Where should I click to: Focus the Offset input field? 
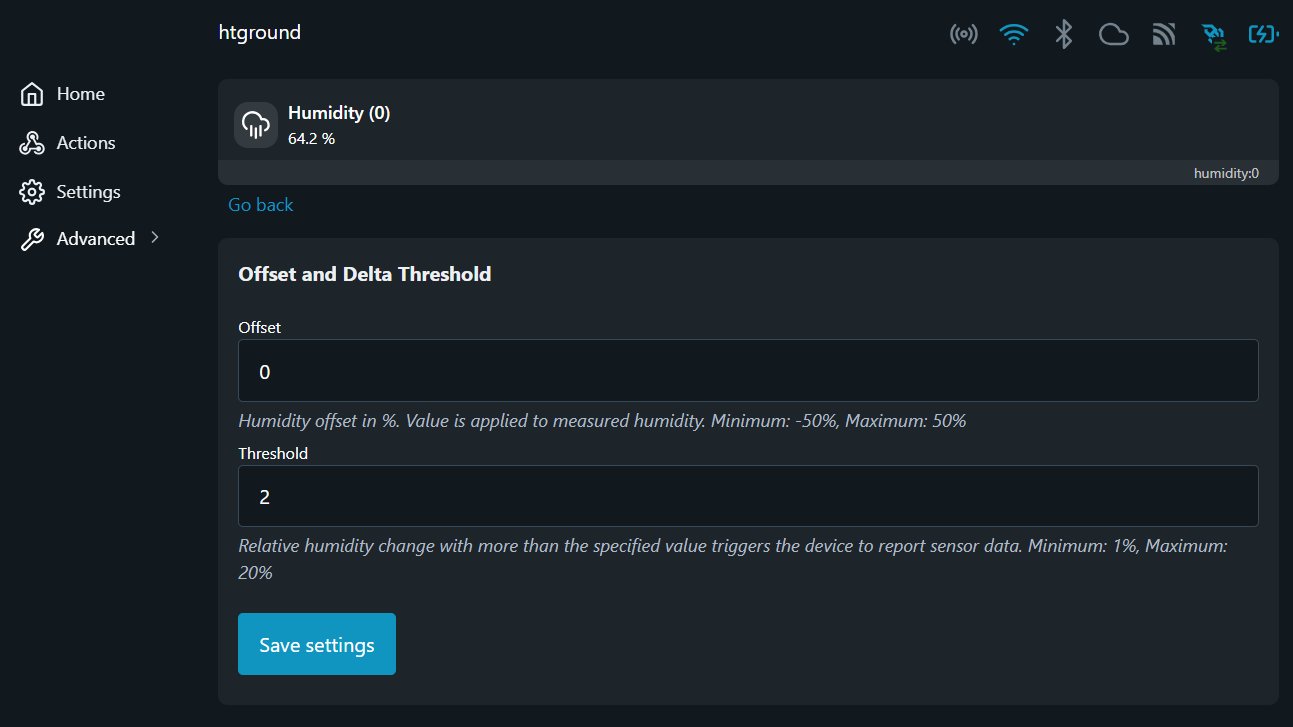pyautogui.click(x=747, y=371)
